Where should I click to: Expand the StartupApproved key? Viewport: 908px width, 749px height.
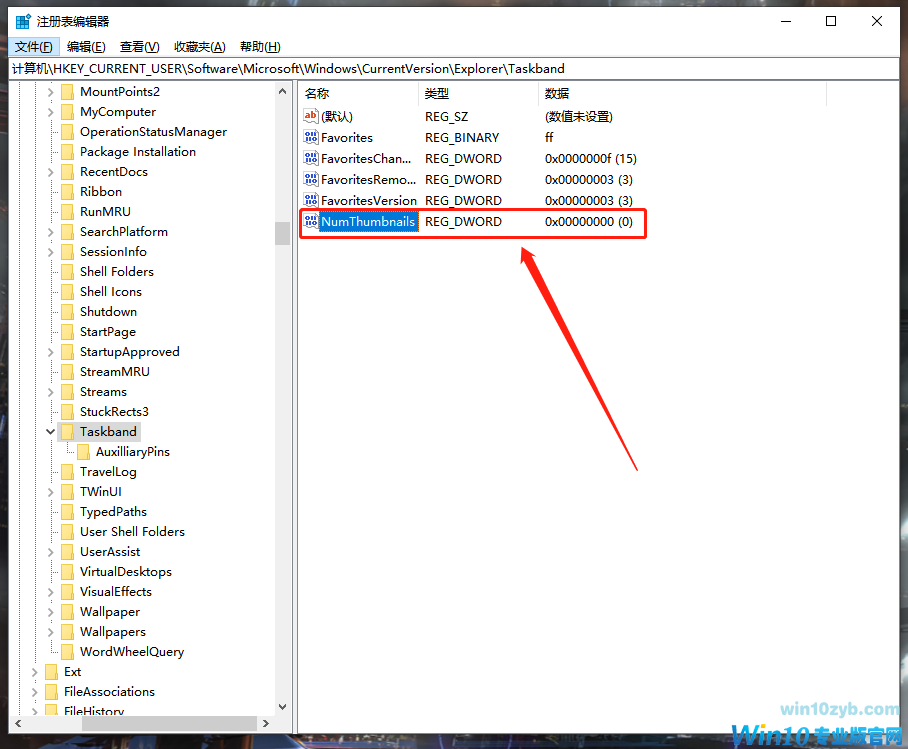[50, 352]
